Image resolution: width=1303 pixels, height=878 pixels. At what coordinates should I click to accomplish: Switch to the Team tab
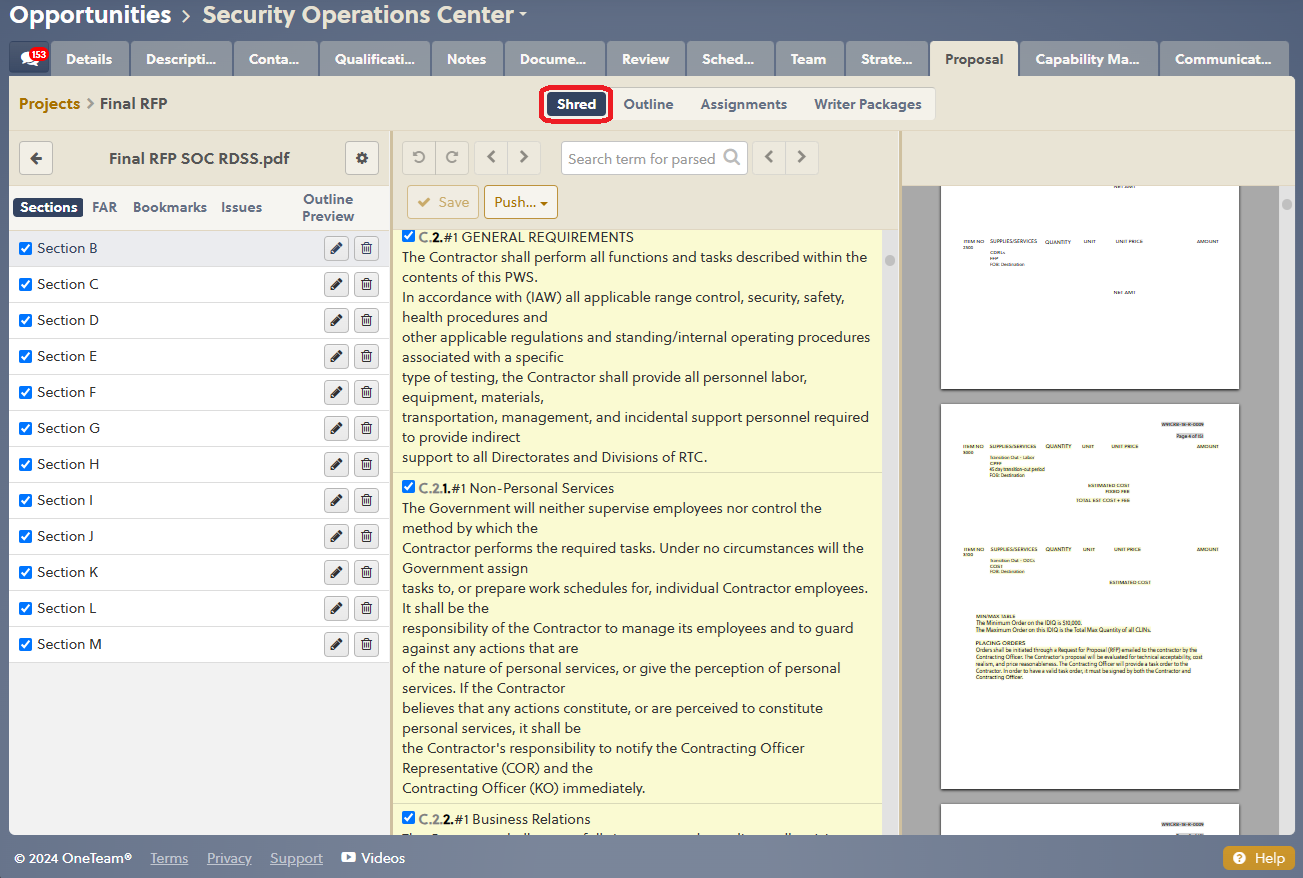coord(808,59)
